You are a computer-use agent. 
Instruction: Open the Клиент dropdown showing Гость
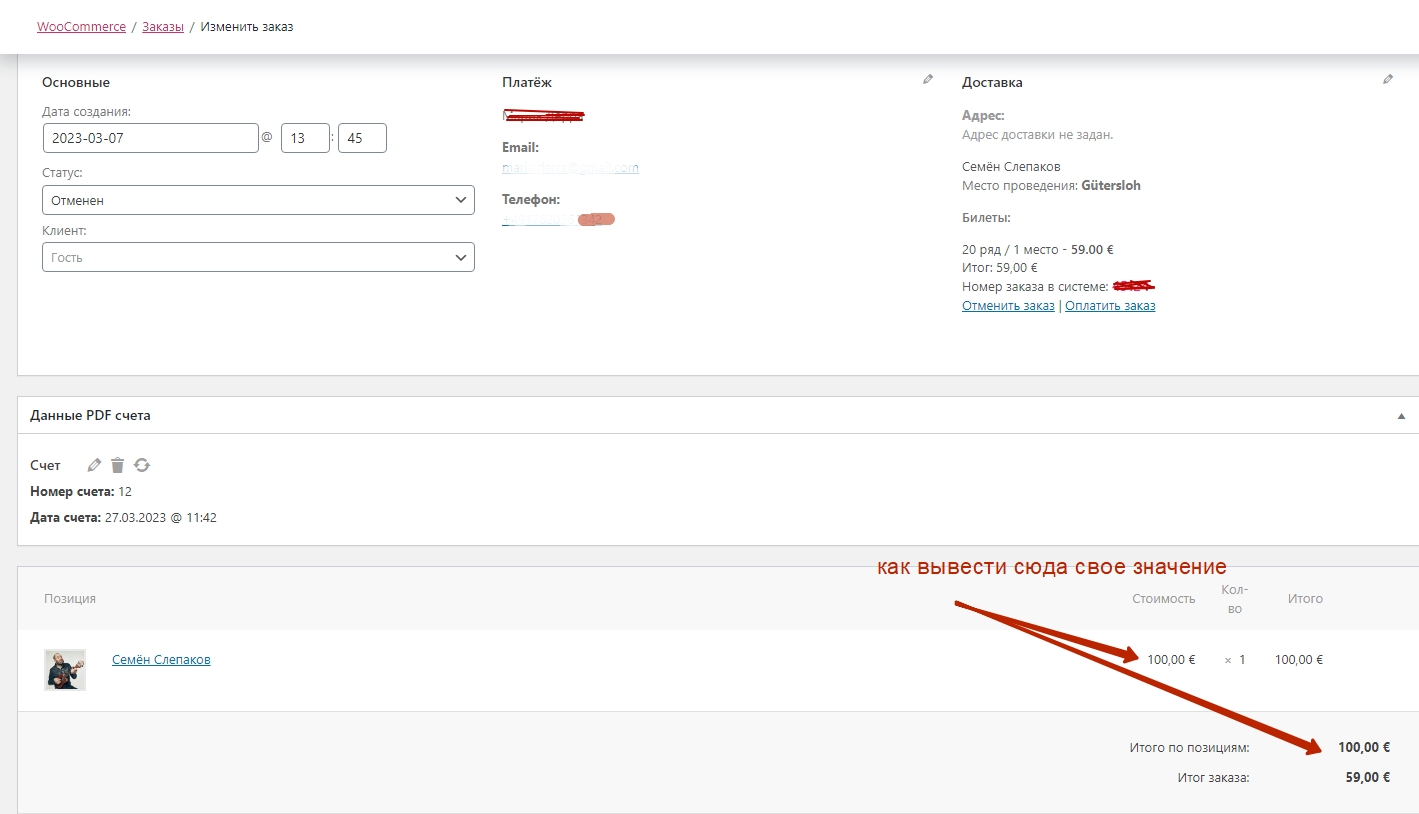pyautogui.click(x=258, y=257)
